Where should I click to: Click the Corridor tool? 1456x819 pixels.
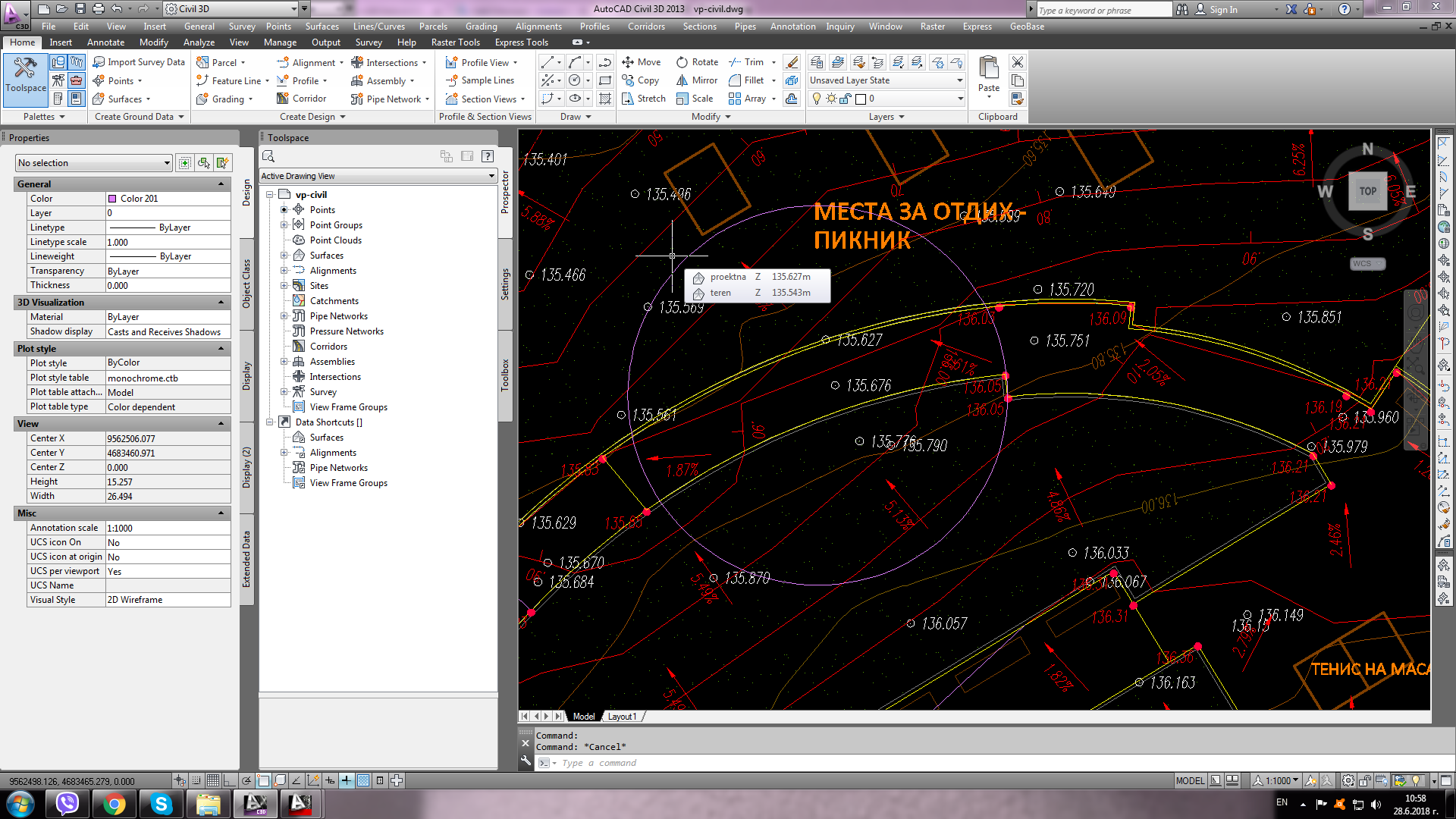[x=302, y=99]
